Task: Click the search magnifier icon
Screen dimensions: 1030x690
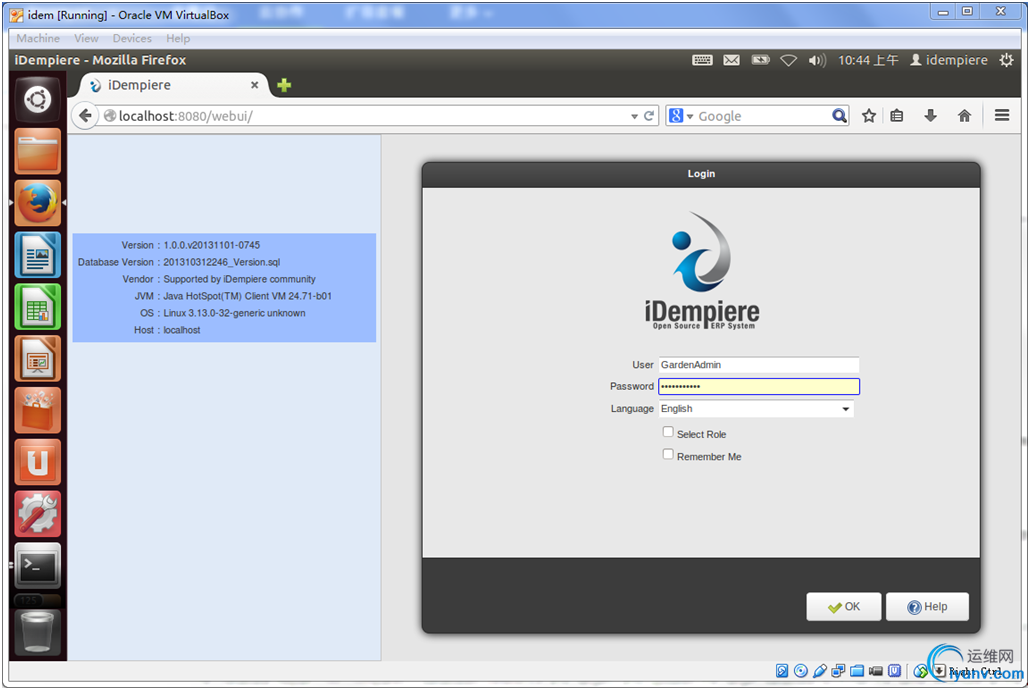Action: point(839,116)
